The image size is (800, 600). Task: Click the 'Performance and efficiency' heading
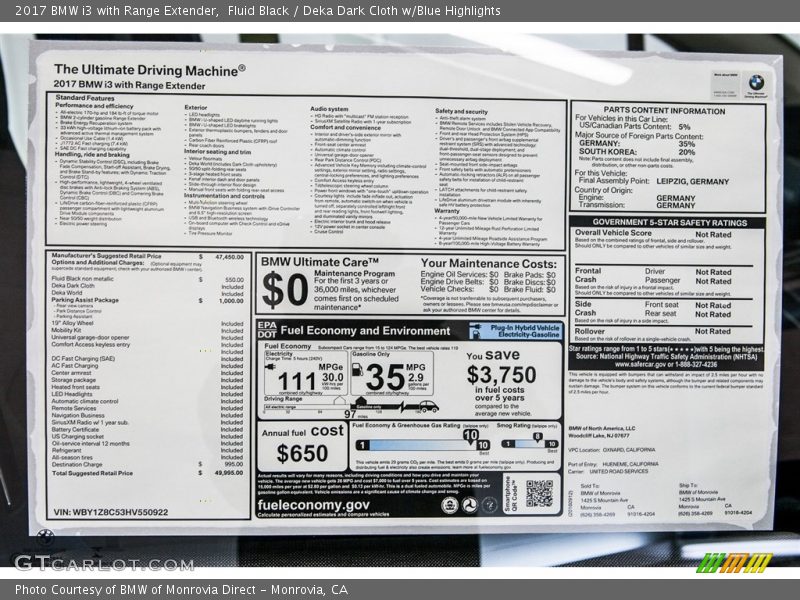coord(94,106)
